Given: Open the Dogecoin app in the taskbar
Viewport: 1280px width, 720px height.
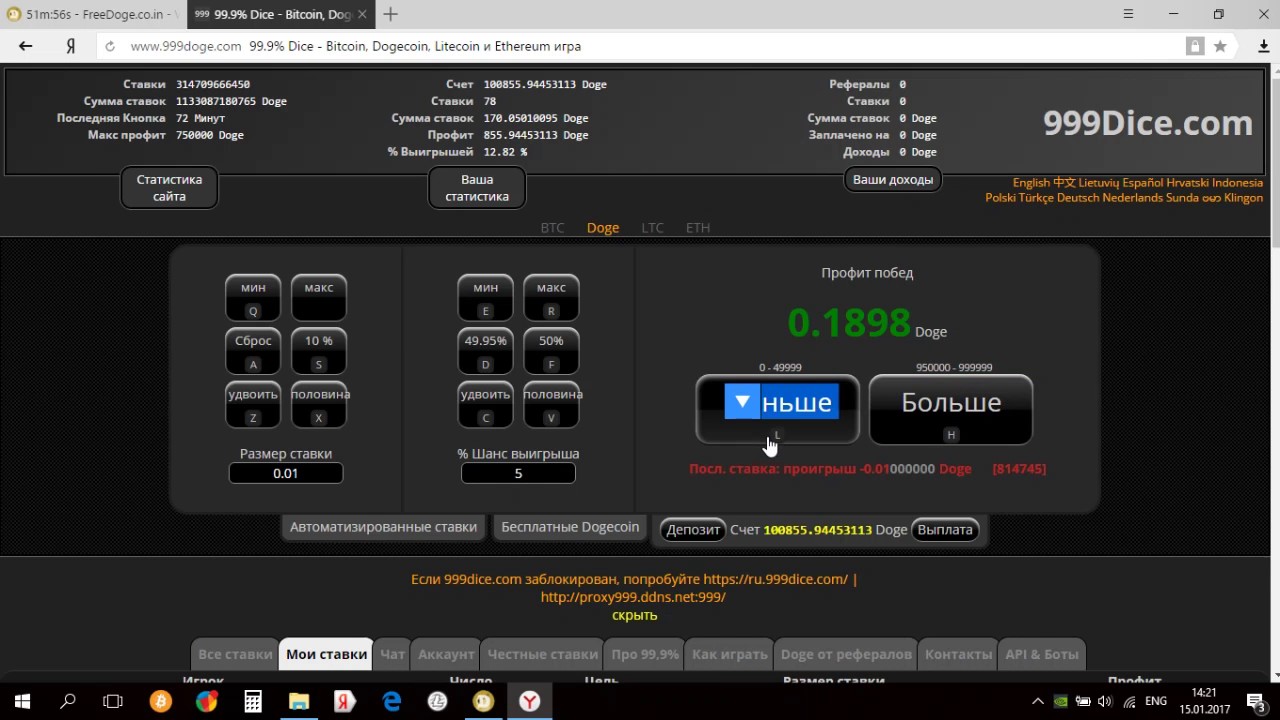Looking at the screenshot, I should [x=483, y=702].
